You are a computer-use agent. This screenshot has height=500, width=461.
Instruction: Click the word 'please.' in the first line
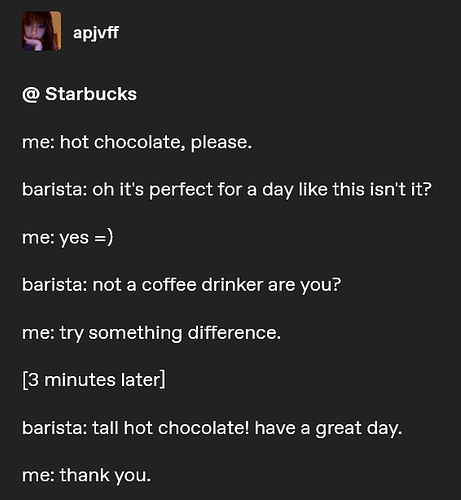pyautogui.click(x=221, y=143)
